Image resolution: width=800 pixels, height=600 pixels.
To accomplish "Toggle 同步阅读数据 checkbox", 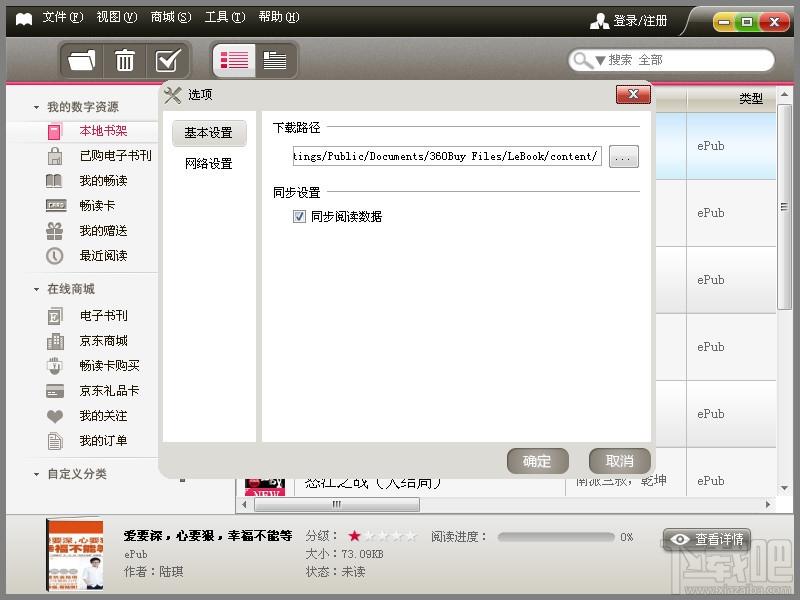I will click(299, 217).
